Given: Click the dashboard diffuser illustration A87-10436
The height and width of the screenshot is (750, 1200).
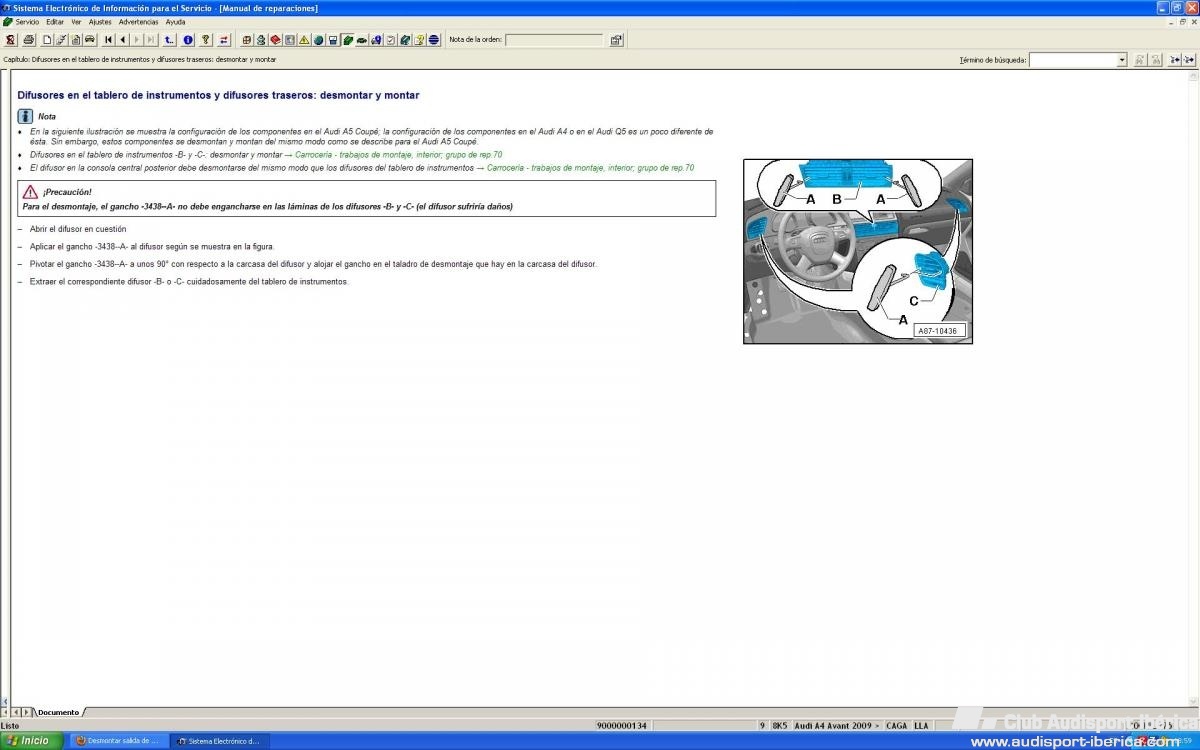Looking at the screenshot, I should click(x=857, y=251).
